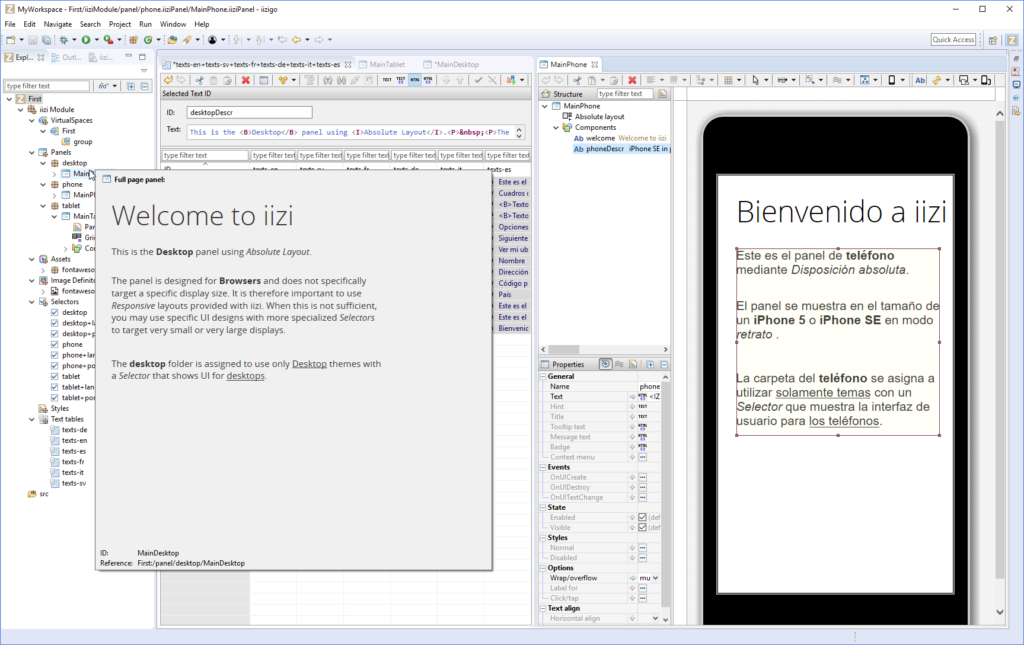This screenshot has height=645, width=1024.
Task: Click the Save icon in main toolbar
Action: click(33, 40)
